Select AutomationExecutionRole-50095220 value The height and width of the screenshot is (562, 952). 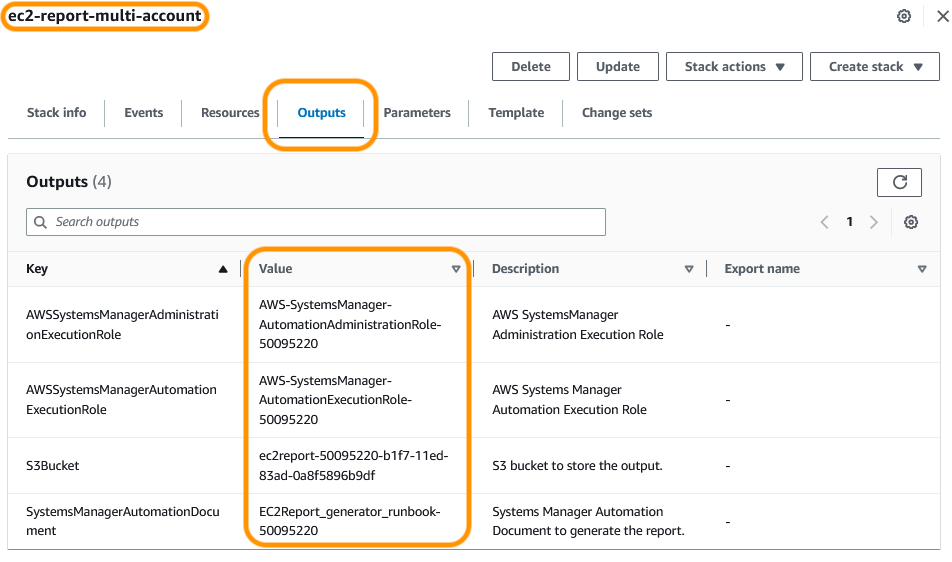[335, 400]
